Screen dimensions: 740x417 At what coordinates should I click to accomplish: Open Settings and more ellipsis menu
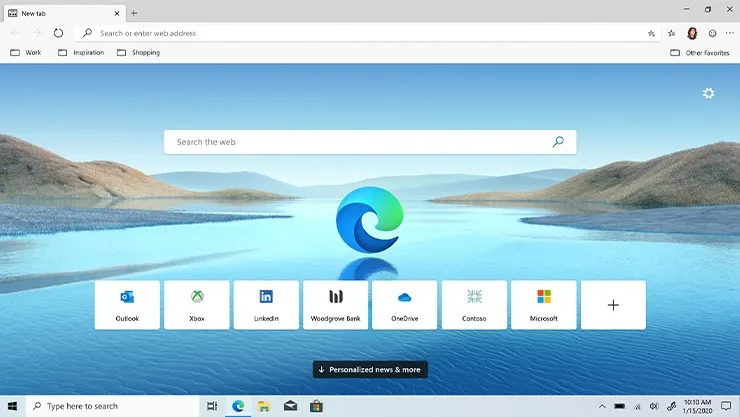coord(727,33)
